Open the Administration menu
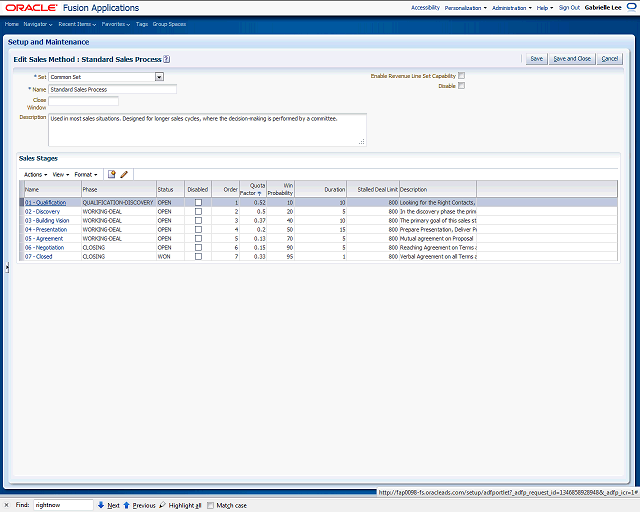640x512 pixels. 512,8
